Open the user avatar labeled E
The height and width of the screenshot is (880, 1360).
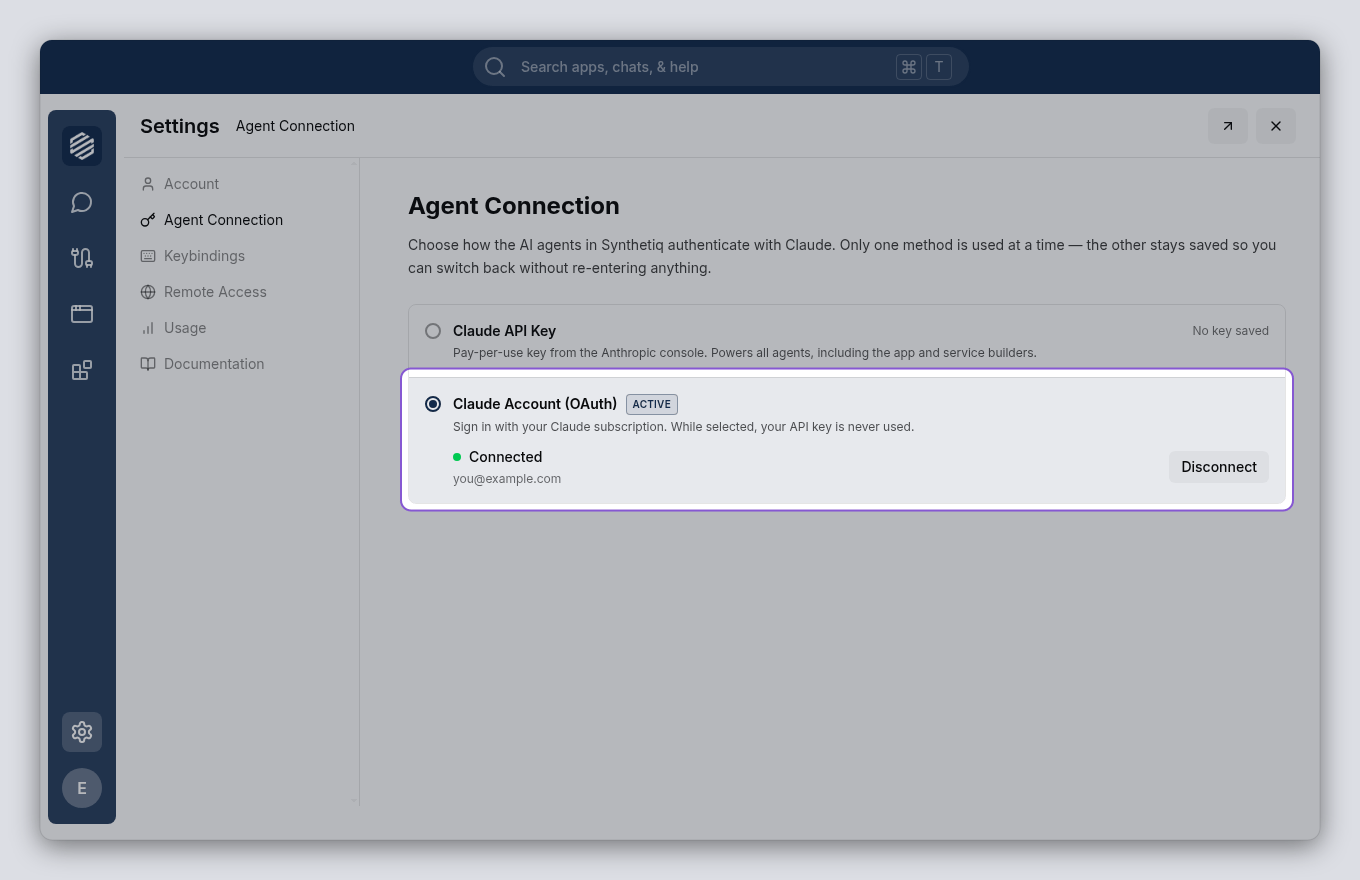click(82, 788)
